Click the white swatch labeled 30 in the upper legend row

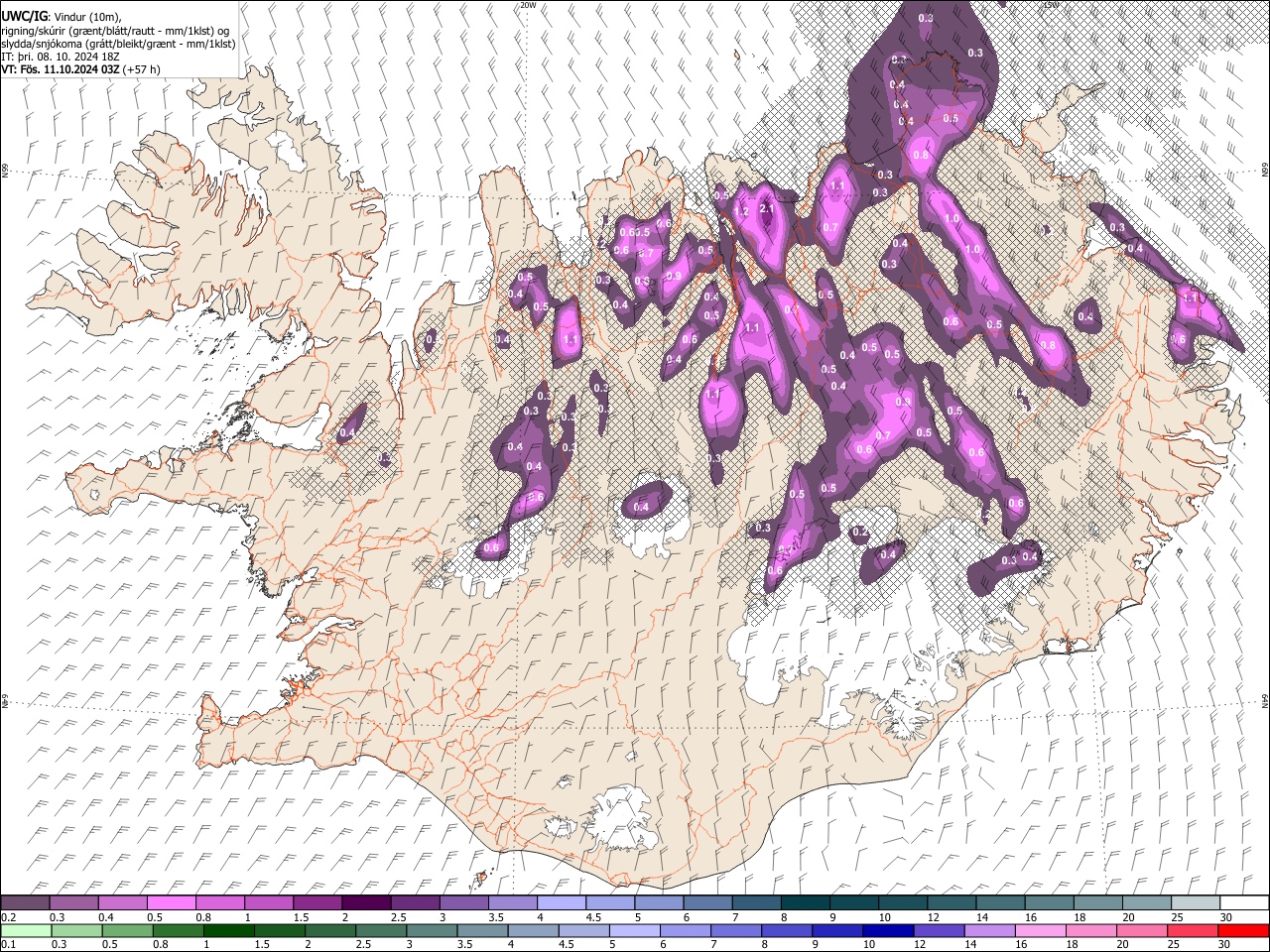pos(1244,903)
